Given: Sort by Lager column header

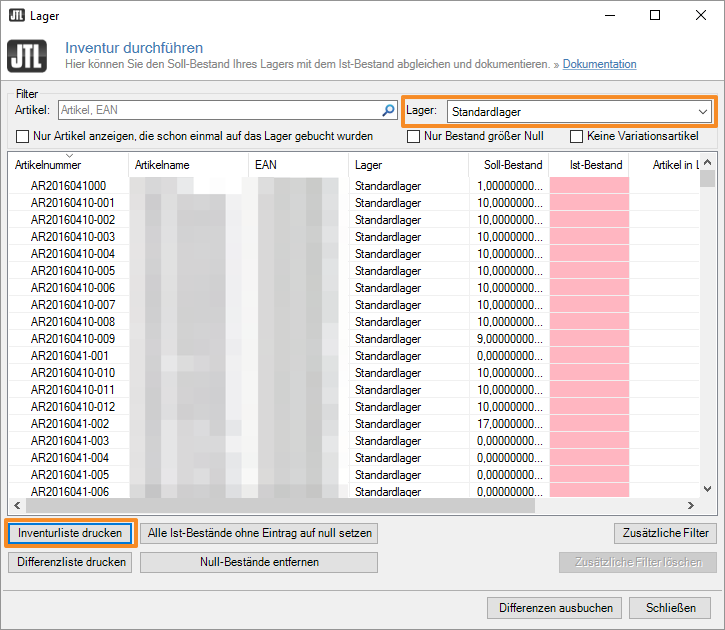Looking at the screenshot, I should pyautogui.click(x=408, y=165).
